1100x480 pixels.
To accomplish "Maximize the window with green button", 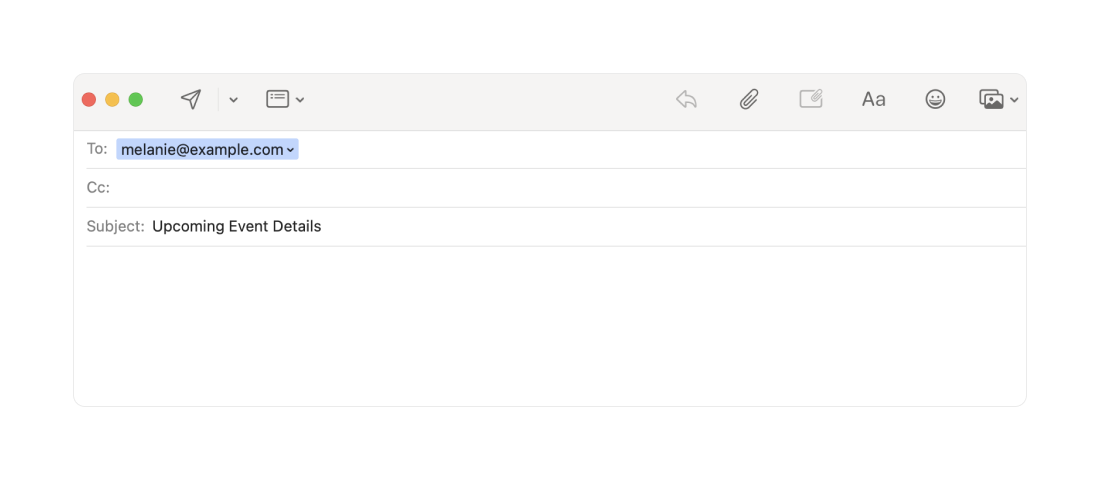I will (x=136, y=100).
